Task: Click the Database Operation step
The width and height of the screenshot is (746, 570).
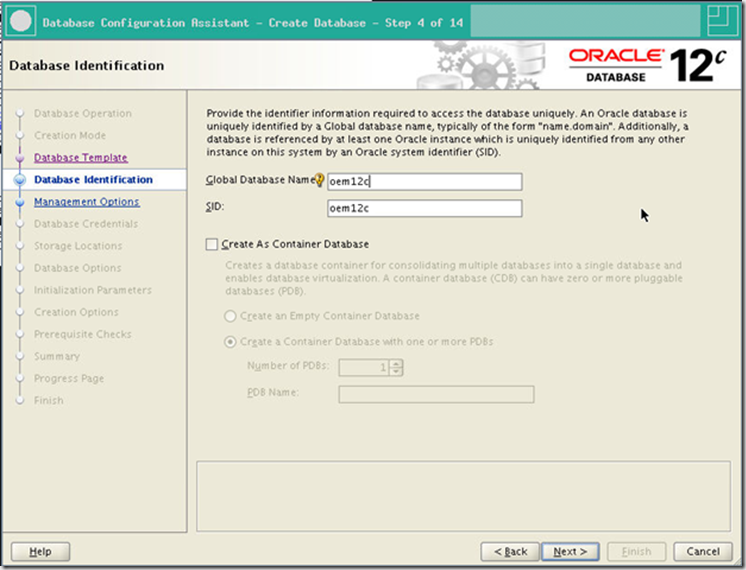Action: pyautogui.click(x=83, y=113)
